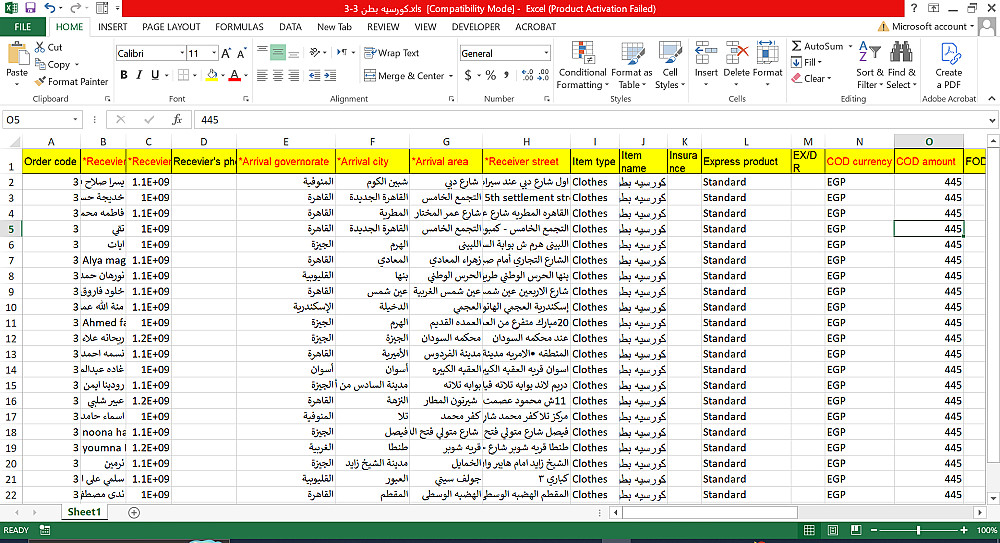Image resolution: width=1000 pixels, height=543 pixels.
Task: Open the font name Calibri dropdown
Action: point(182,54)
